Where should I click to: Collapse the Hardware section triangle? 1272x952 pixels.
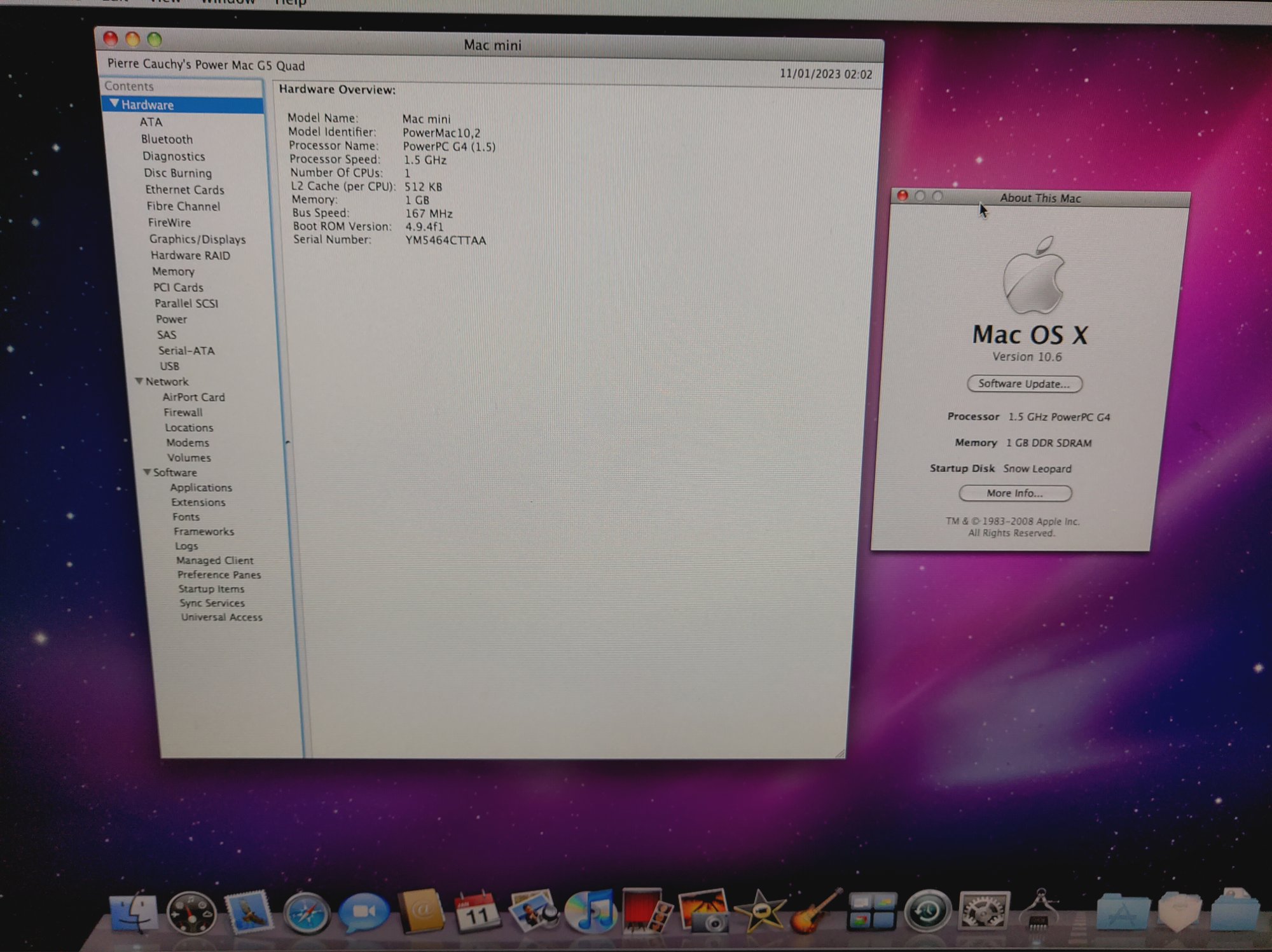(114, 104)
